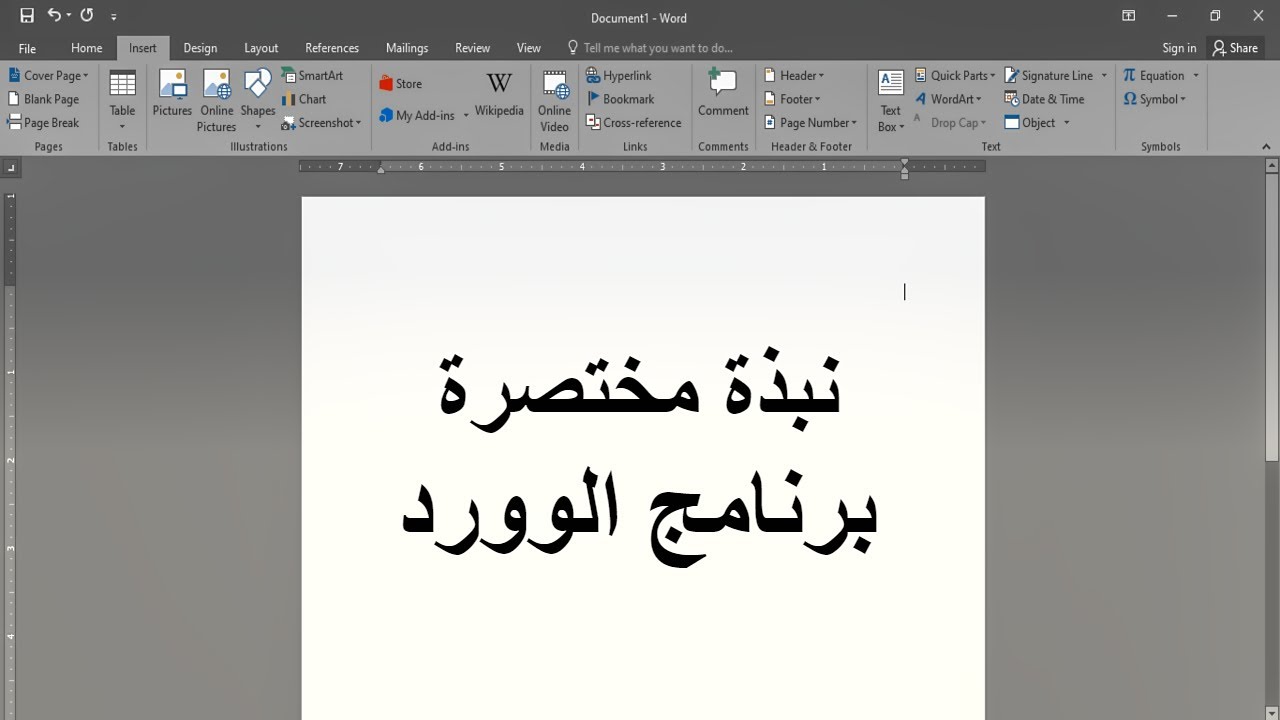Insert a Blank Page

coord(44,99)
